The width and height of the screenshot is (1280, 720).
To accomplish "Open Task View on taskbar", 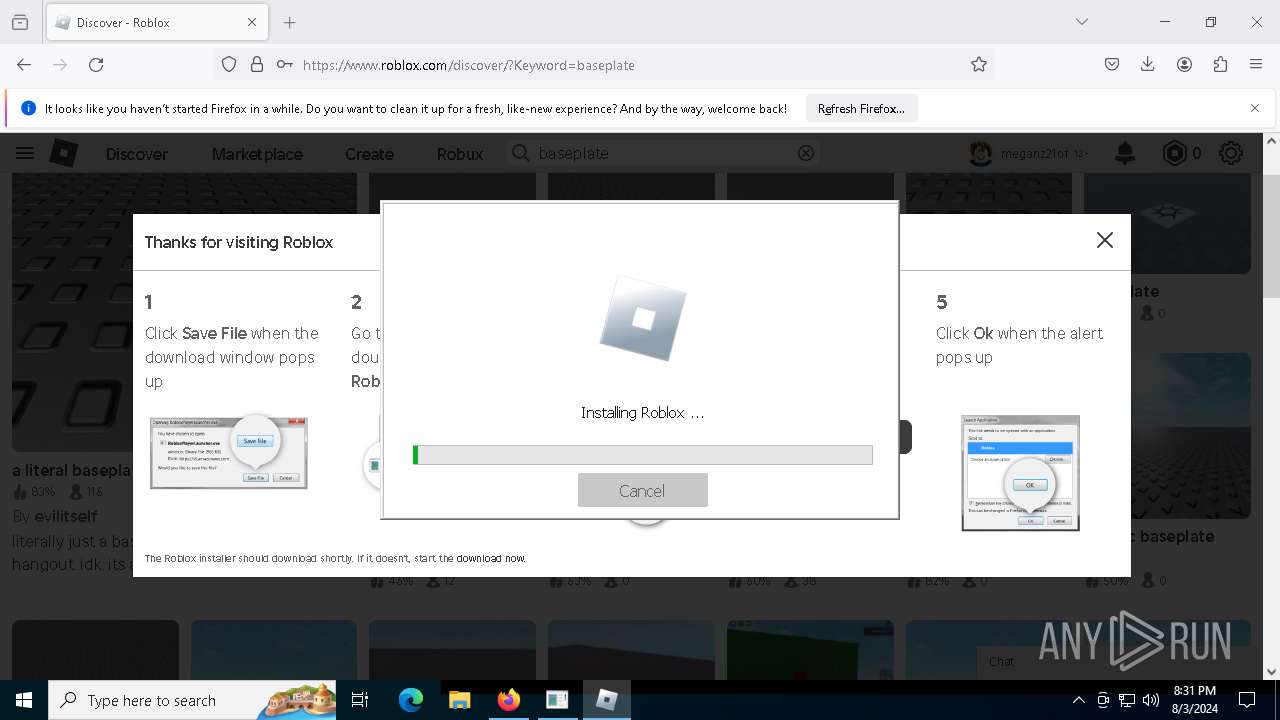I will click(x=360, y=700).
